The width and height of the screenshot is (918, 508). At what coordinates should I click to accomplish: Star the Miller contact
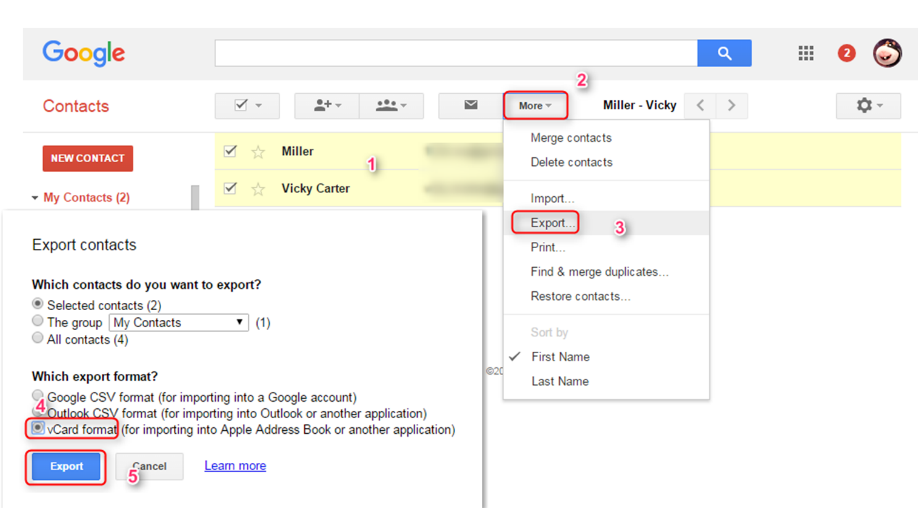[x=258, y=152]
